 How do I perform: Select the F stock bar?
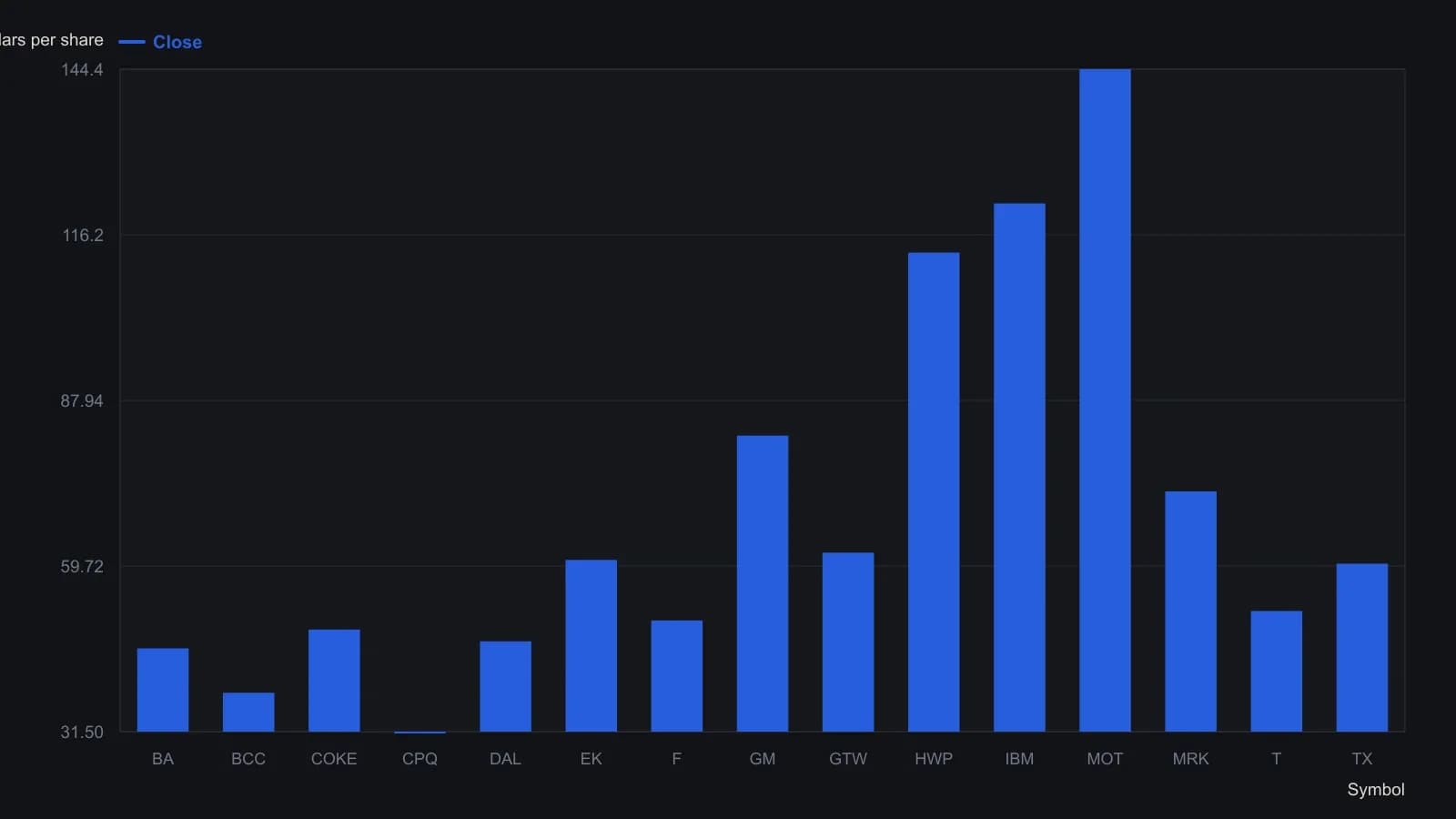click(x=676, y=676)
